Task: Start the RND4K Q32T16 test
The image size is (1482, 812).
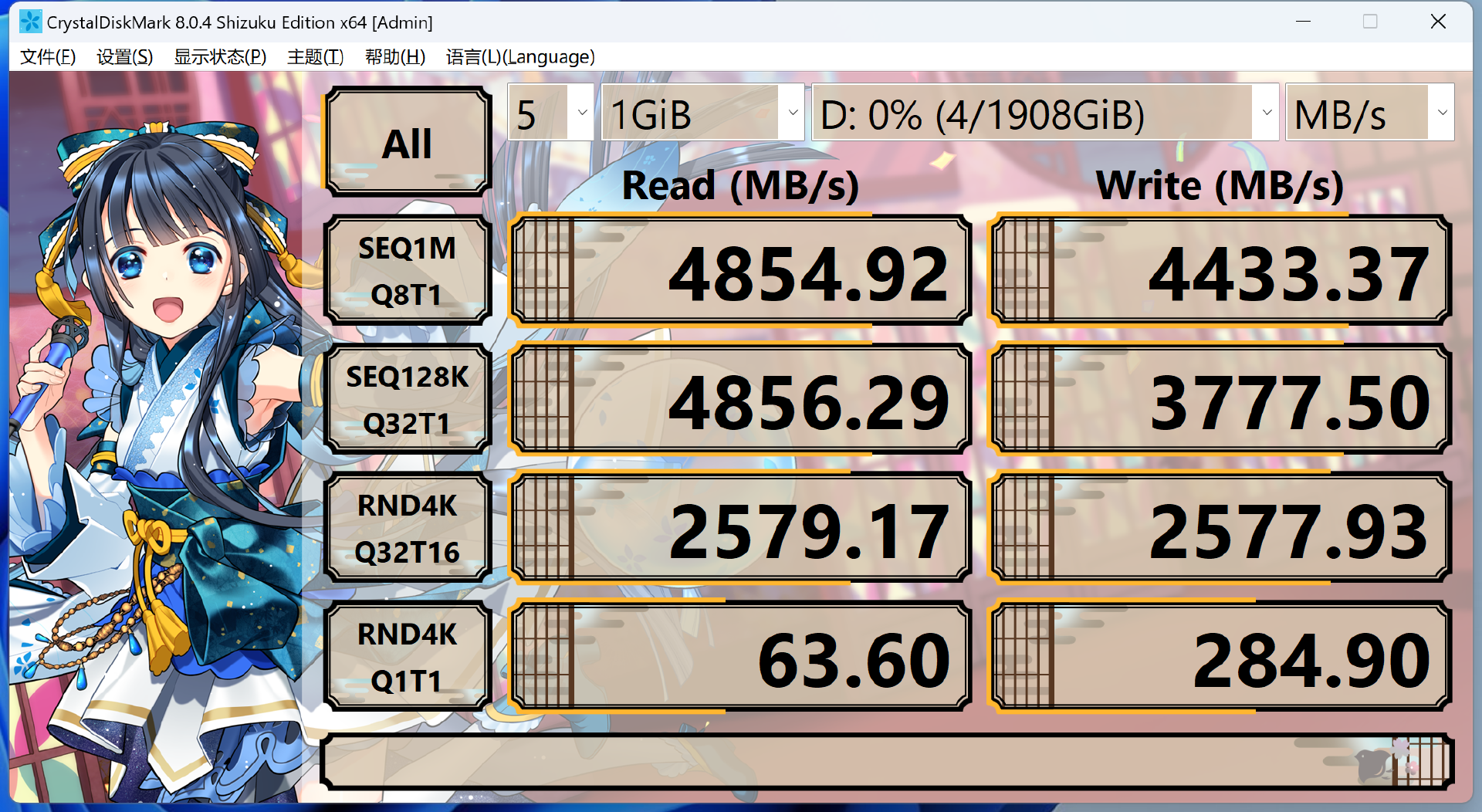Action: [x=408, y=528]
